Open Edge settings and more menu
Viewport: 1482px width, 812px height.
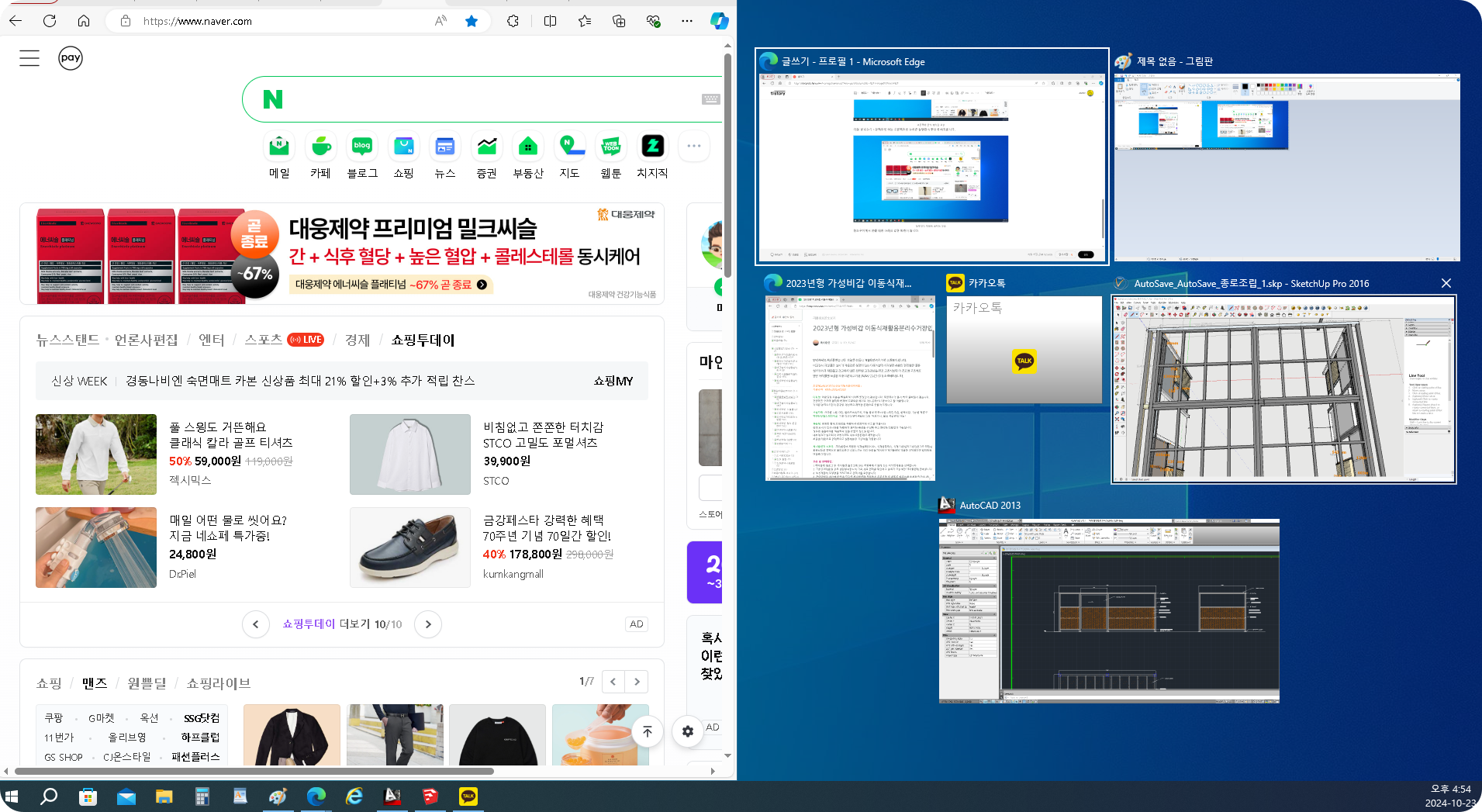pos(687,21)
